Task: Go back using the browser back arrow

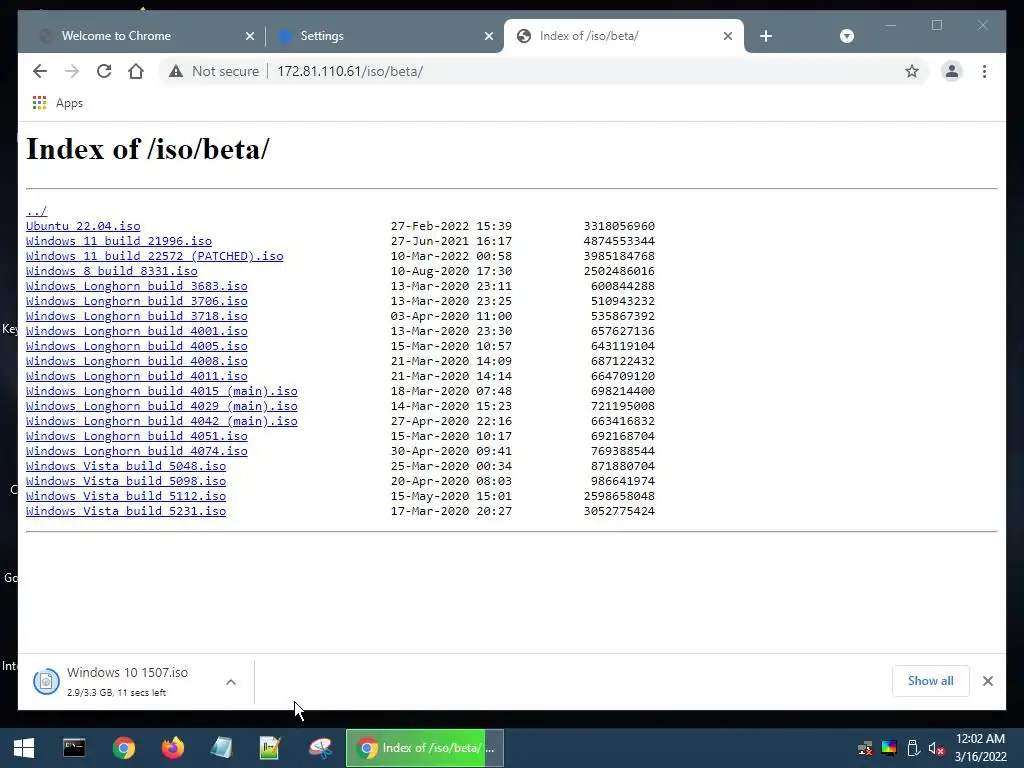Action: (x=40, y=71)
